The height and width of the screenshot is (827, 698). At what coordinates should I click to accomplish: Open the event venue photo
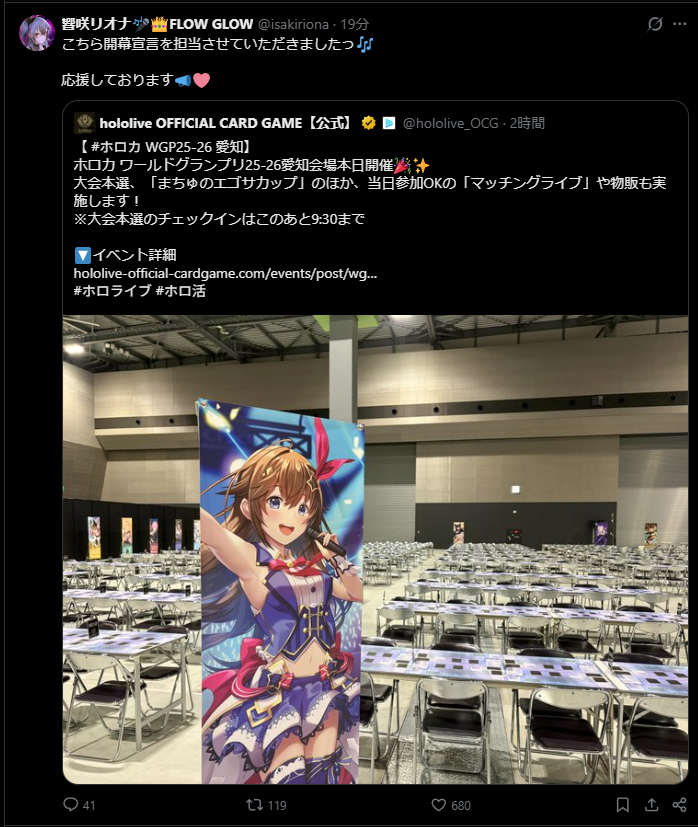[375, 549]
